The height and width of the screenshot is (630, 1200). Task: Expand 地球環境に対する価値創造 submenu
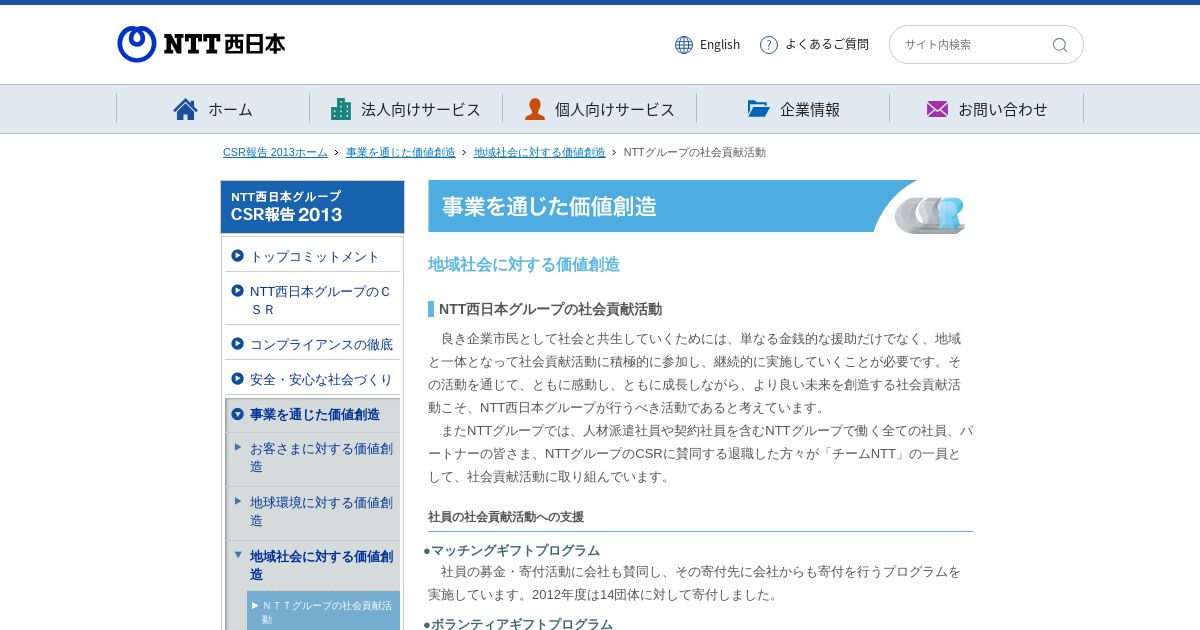tap(321, 511)
